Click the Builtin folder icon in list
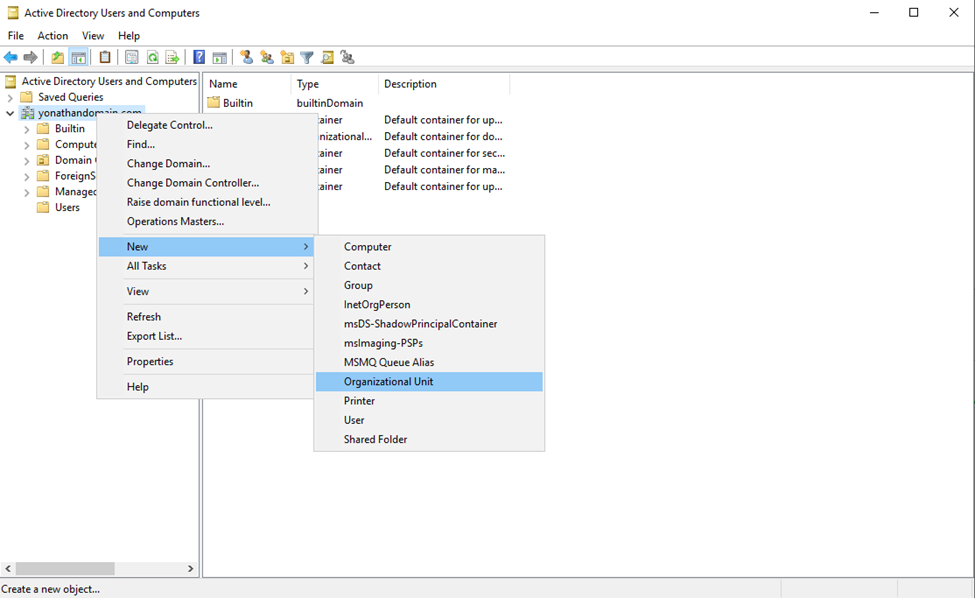This screenshot has height=598, width=975. coord(214,103)
